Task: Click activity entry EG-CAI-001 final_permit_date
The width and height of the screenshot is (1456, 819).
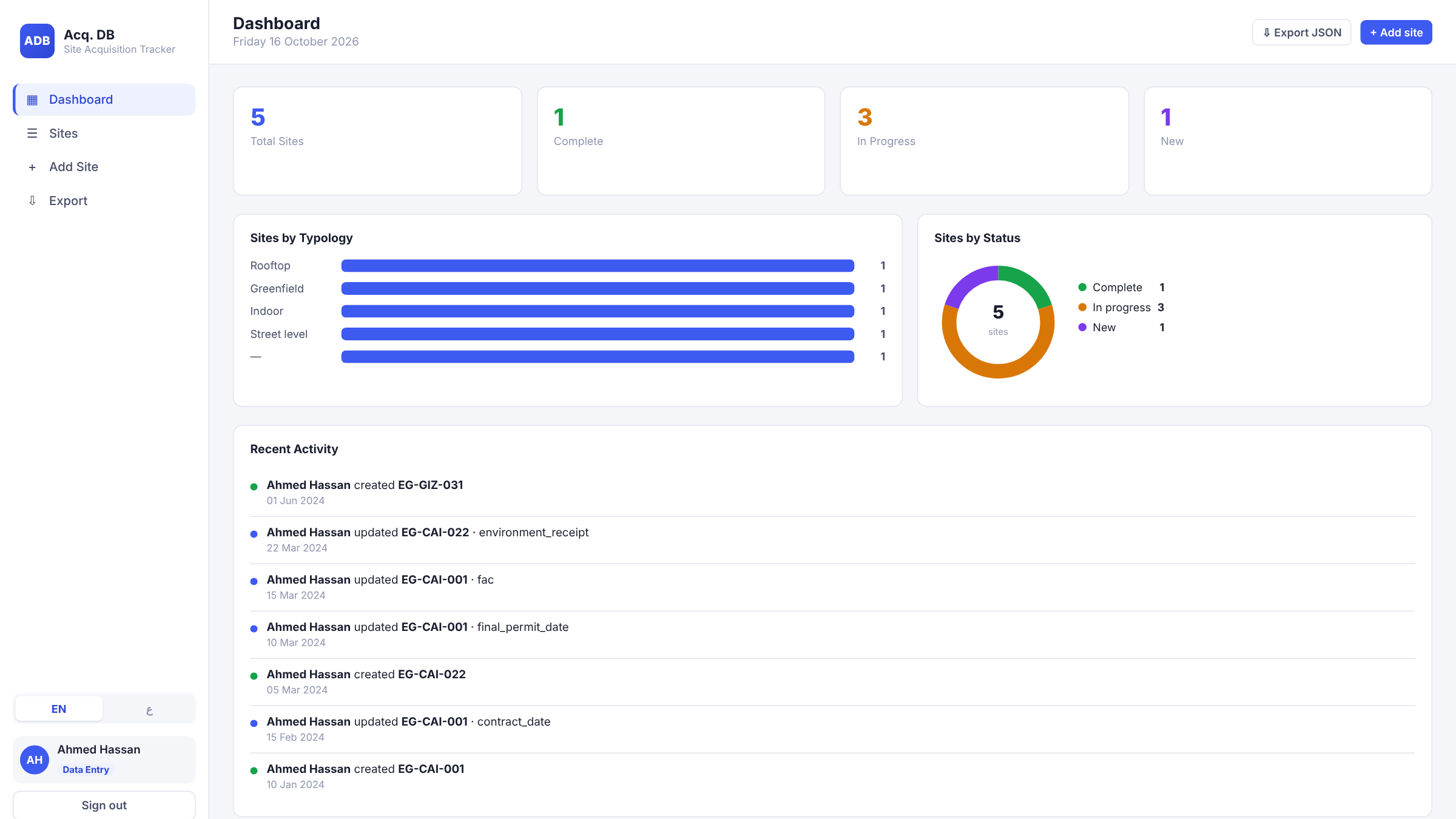Action: (832, 635)
